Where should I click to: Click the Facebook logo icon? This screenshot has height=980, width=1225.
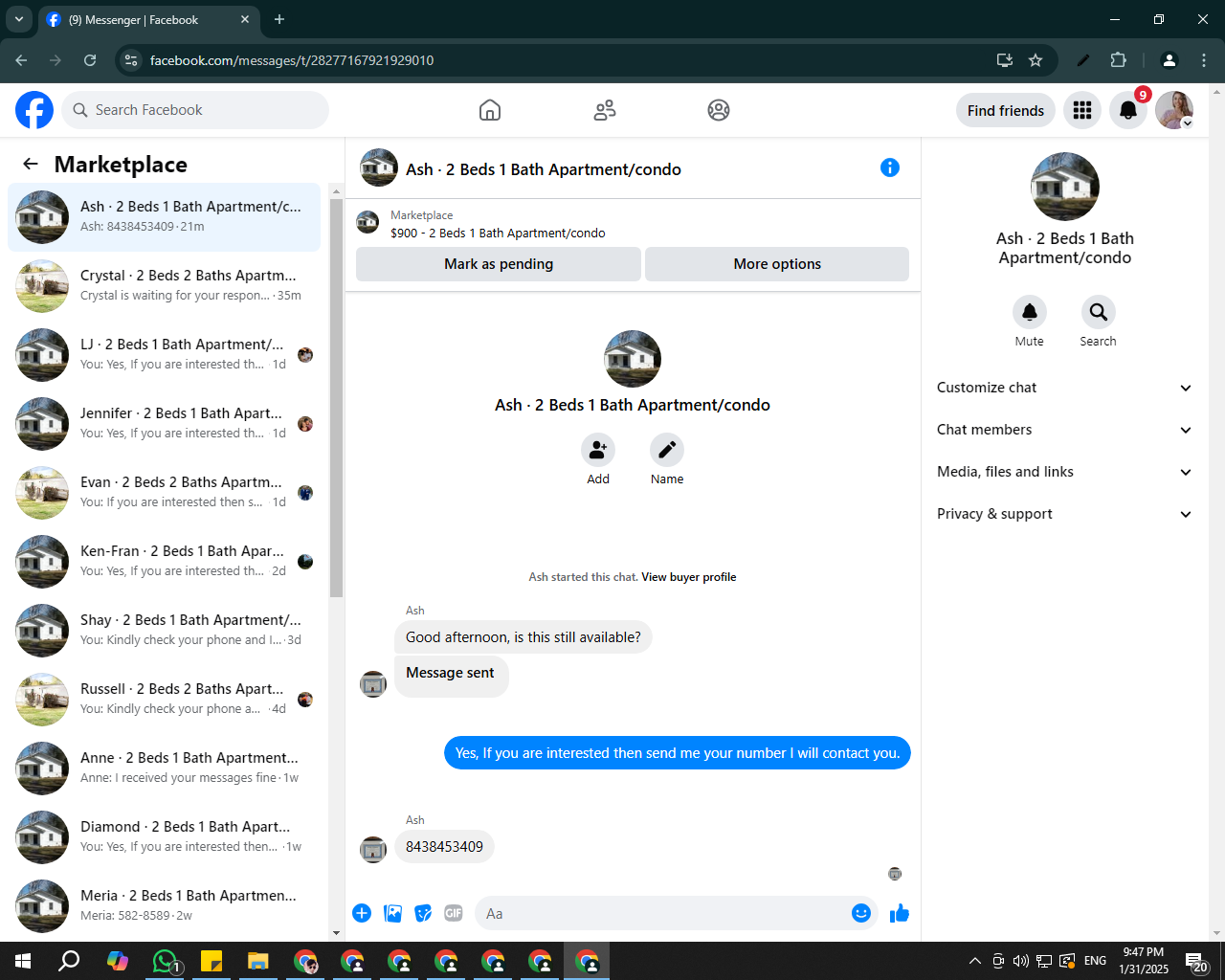[34, 110]
